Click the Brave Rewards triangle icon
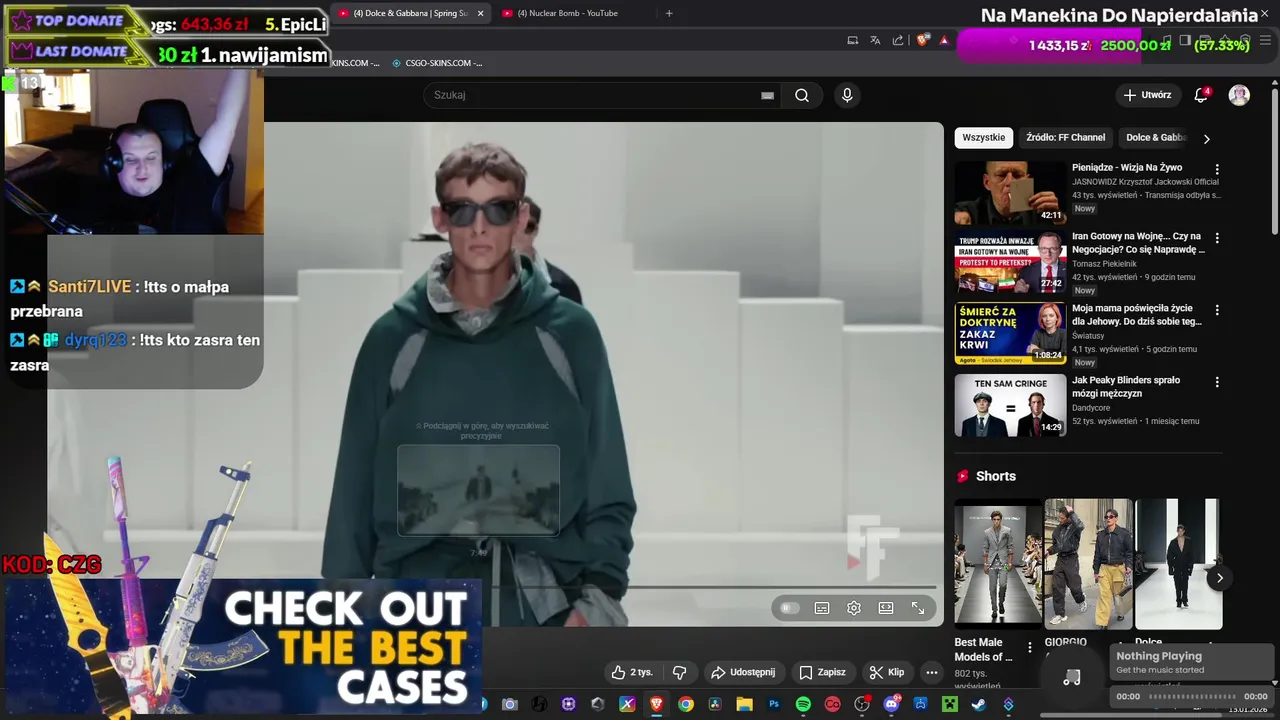Image resolution: width=1280 pixels, height=720 pixels. tap(944, 40)
